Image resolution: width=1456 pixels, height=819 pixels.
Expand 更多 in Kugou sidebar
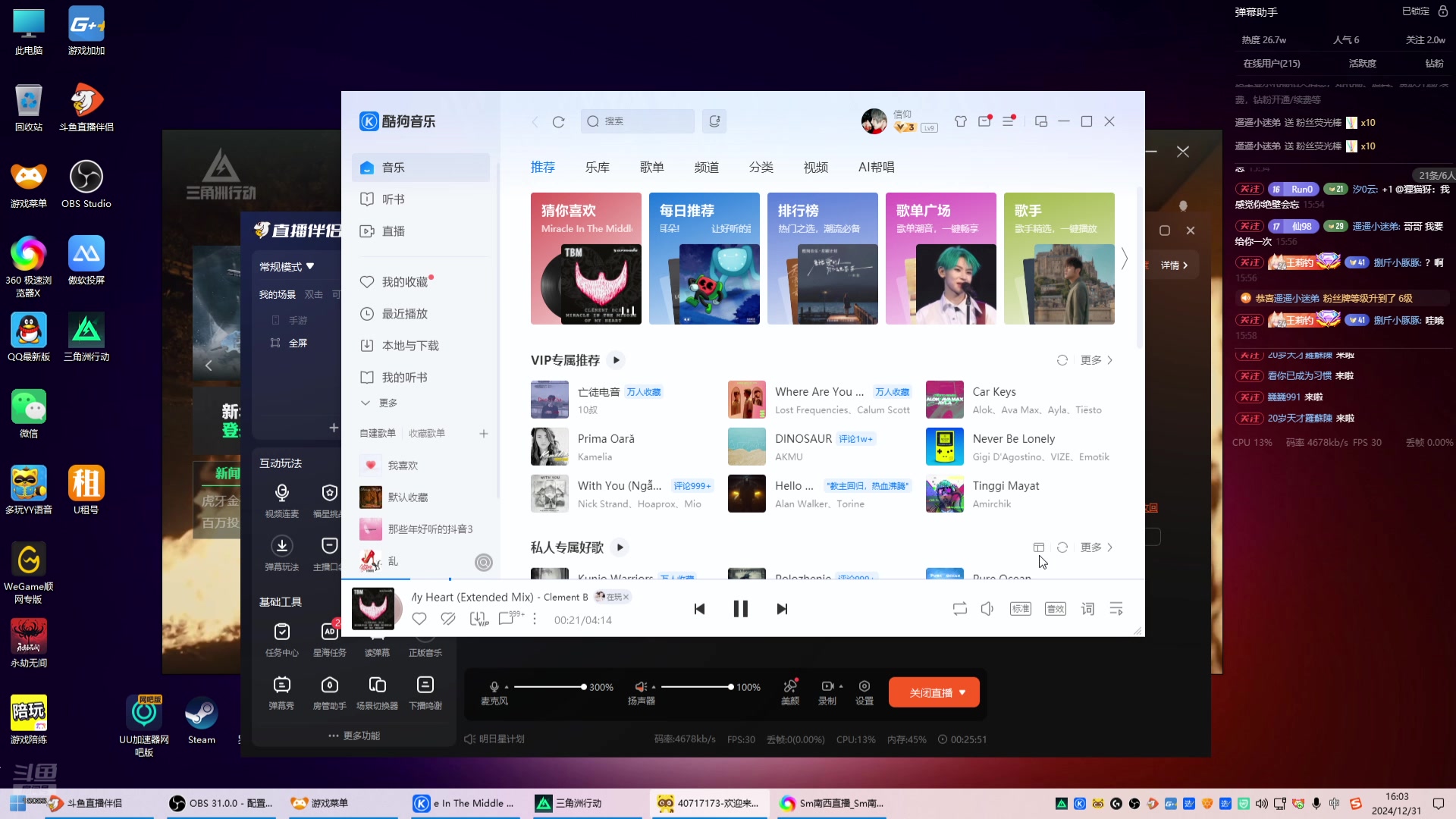379,403
